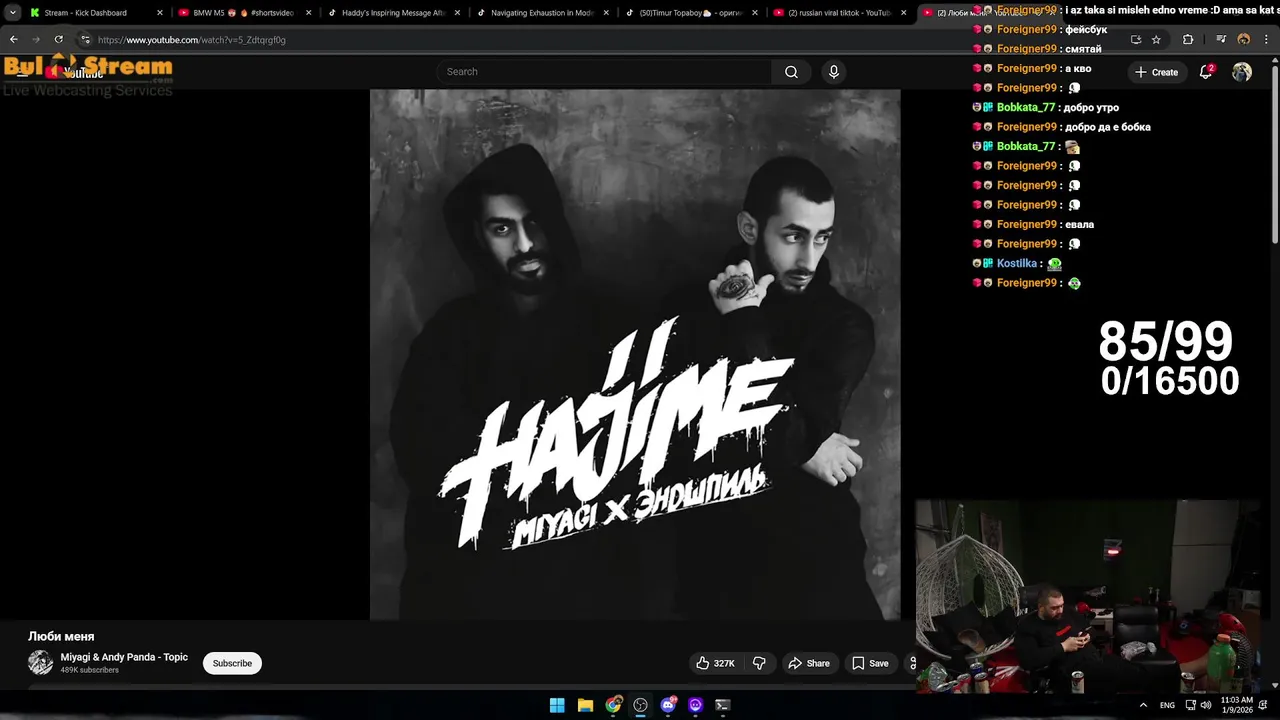Click Bobkata_77 message добро утро
Viewport: 1280px width, 720px height.
[1092, 107]
